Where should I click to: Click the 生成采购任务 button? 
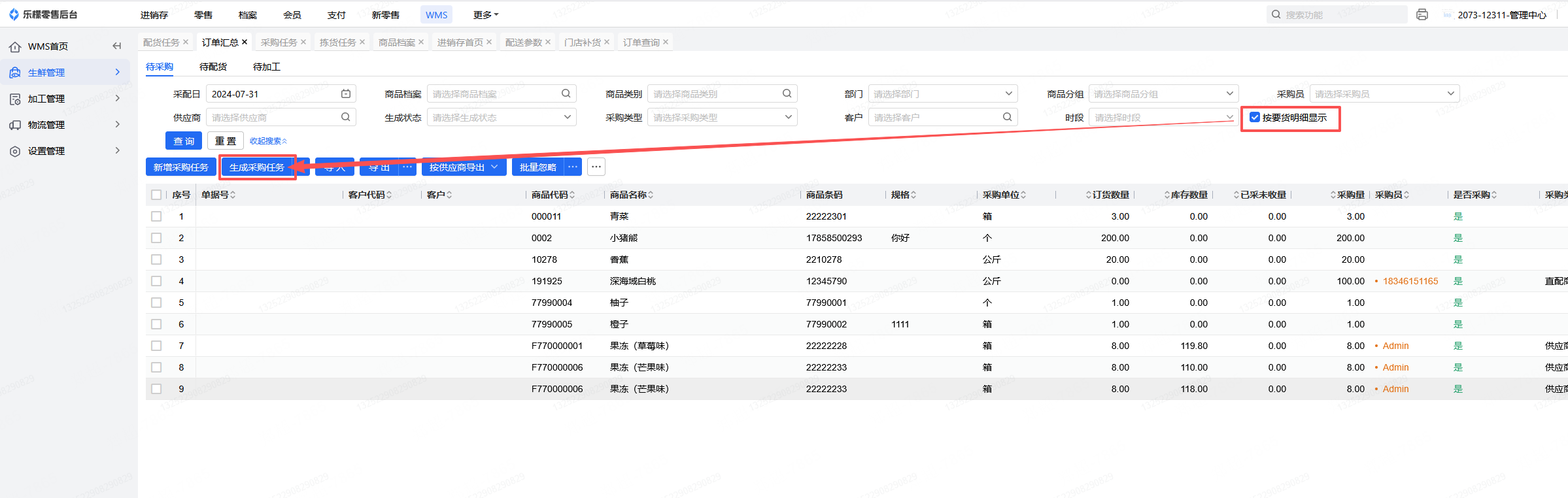(257, 167)
